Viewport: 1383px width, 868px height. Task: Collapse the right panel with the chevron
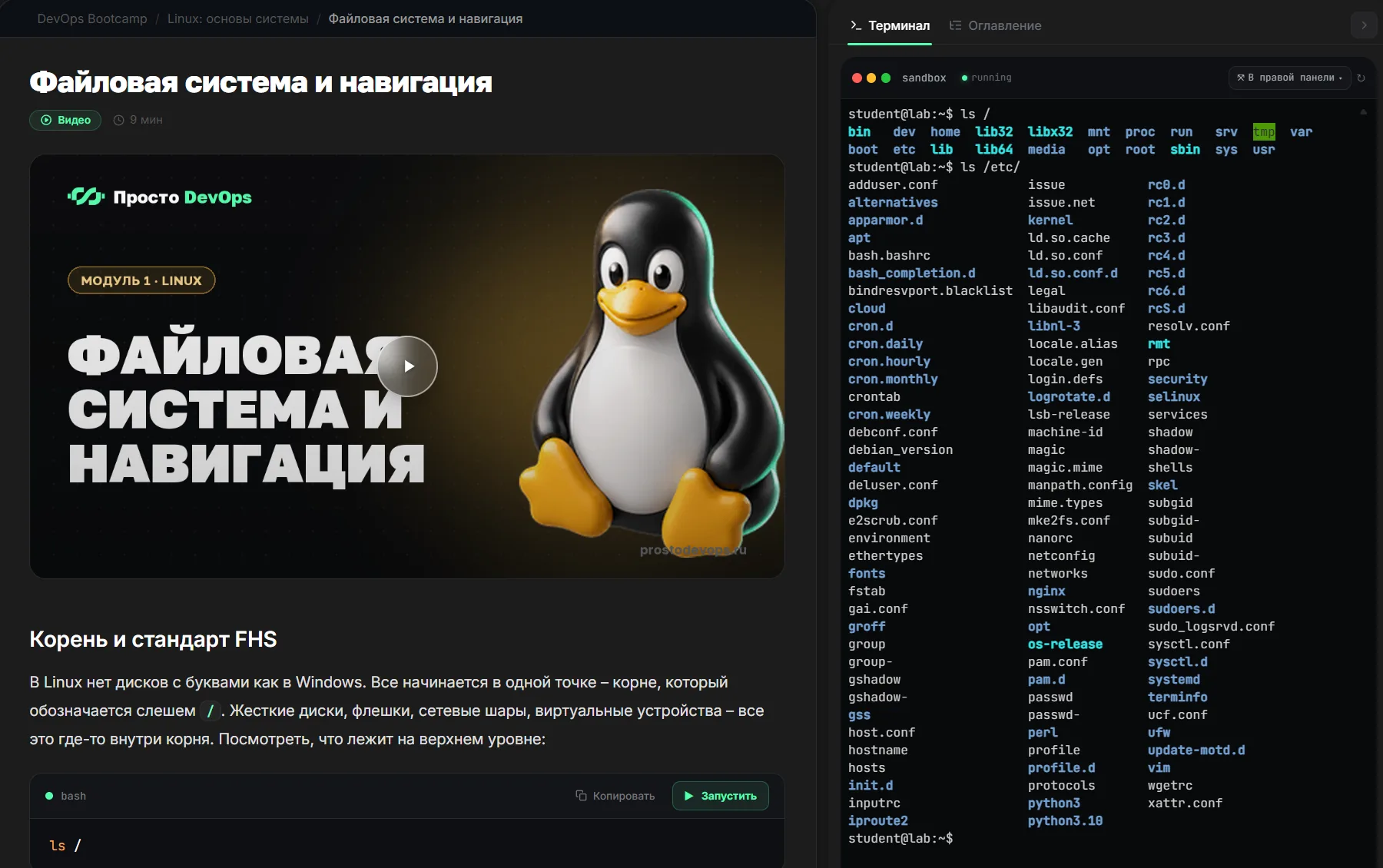(1364, 25)
